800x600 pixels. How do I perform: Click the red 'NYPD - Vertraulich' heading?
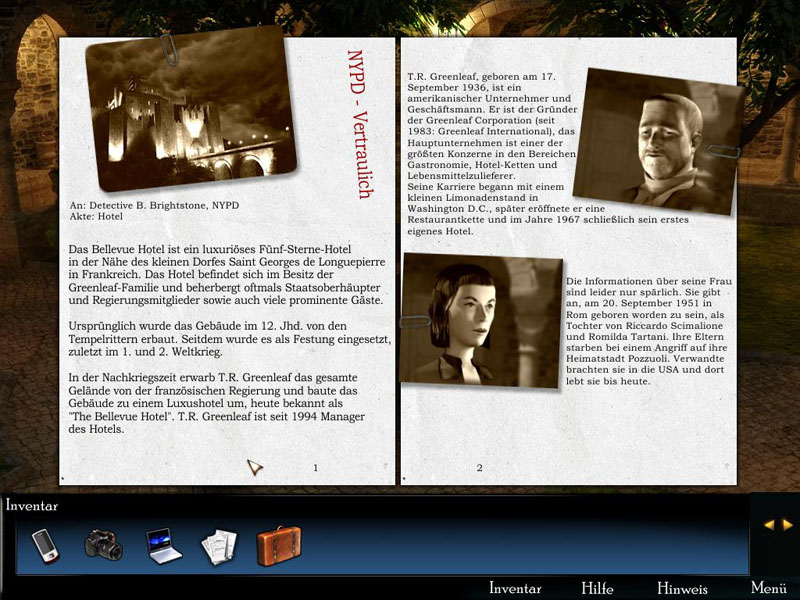(x=359, y=124)
